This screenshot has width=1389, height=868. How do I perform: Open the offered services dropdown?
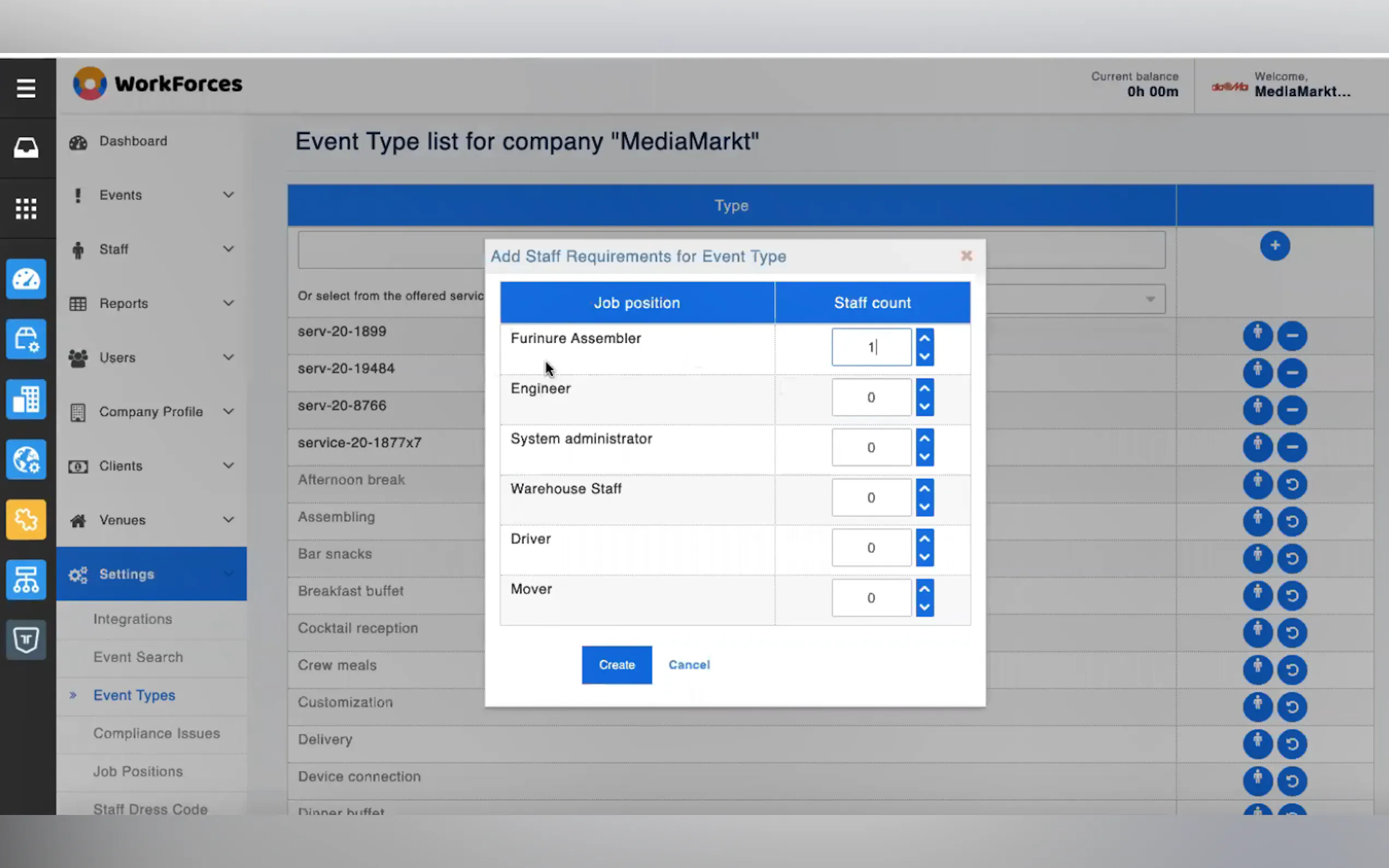tap(1149, 299)
